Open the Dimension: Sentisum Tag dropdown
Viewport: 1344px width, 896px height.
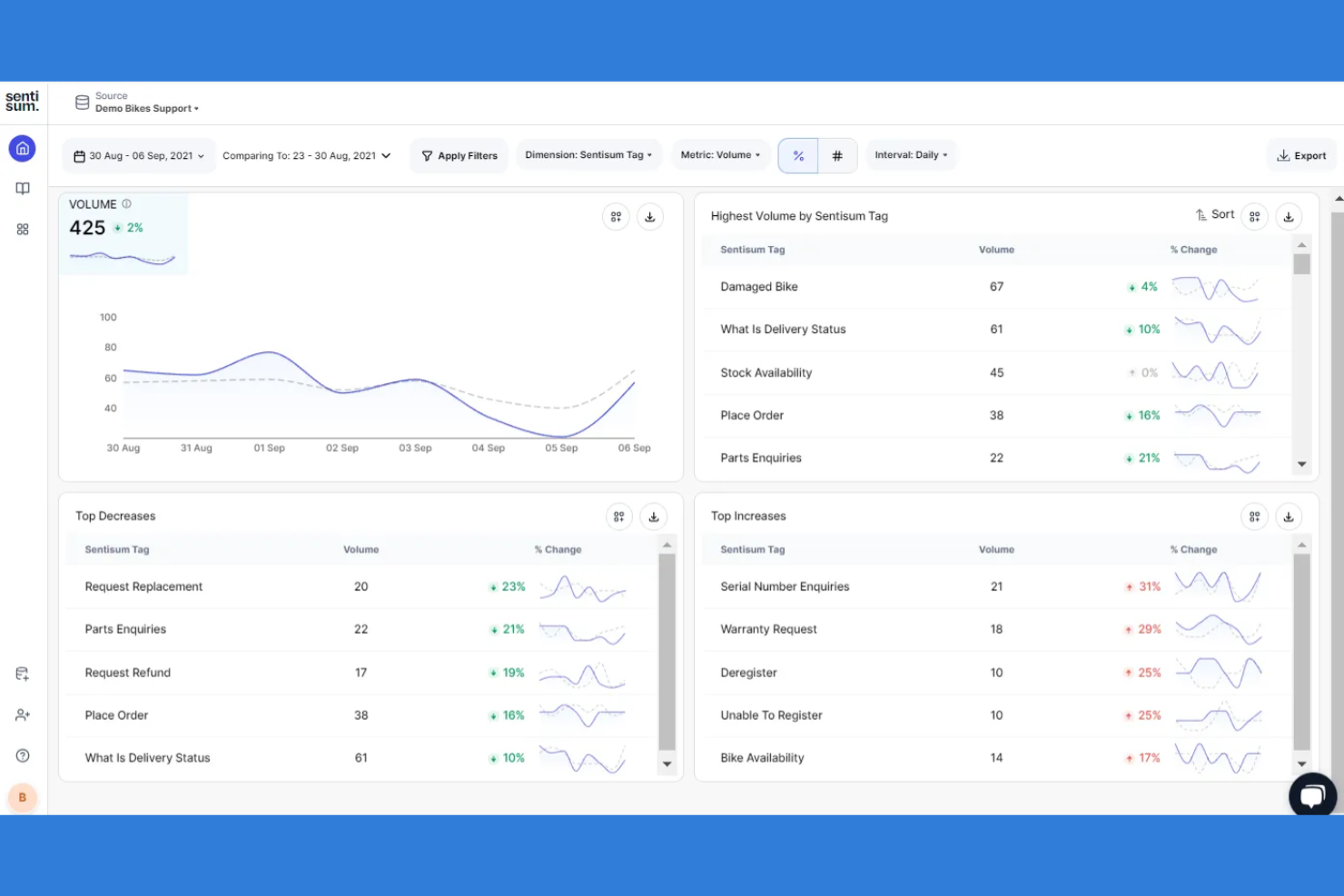coord(588,154)
